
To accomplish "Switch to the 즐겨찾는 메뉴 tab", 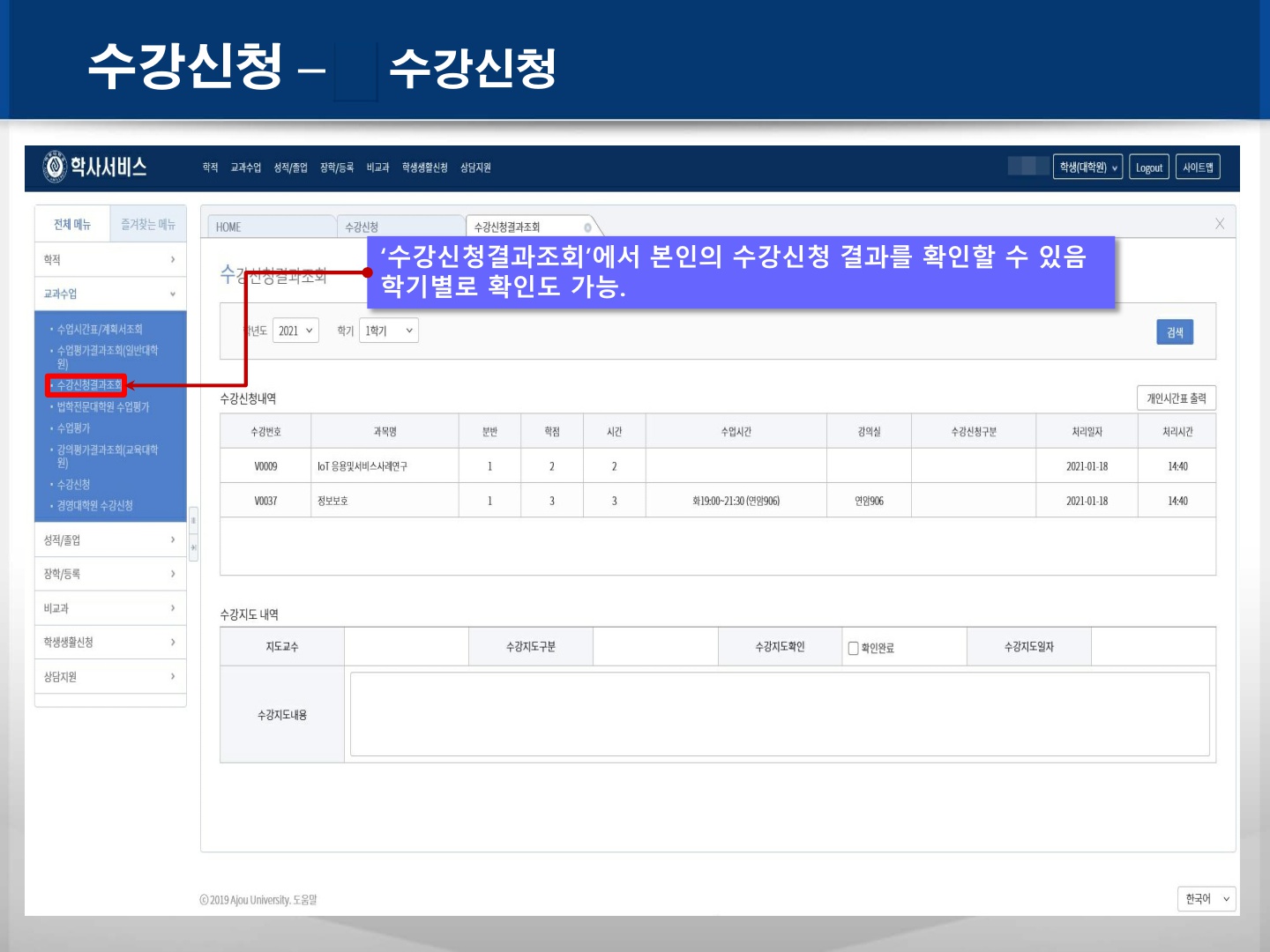I will click(148, 225).
